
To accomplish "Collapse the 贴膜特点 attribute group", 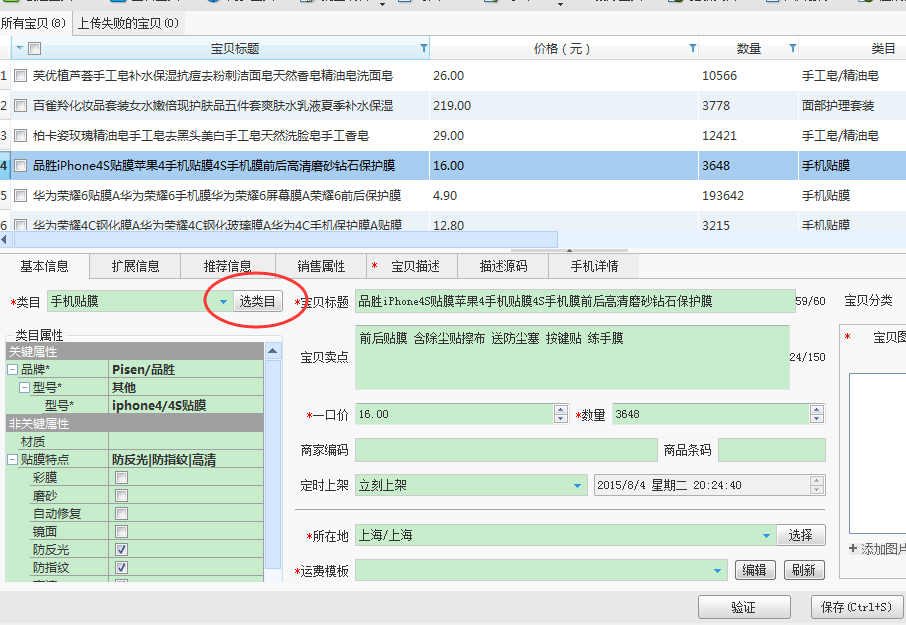I will pos(13,460).
